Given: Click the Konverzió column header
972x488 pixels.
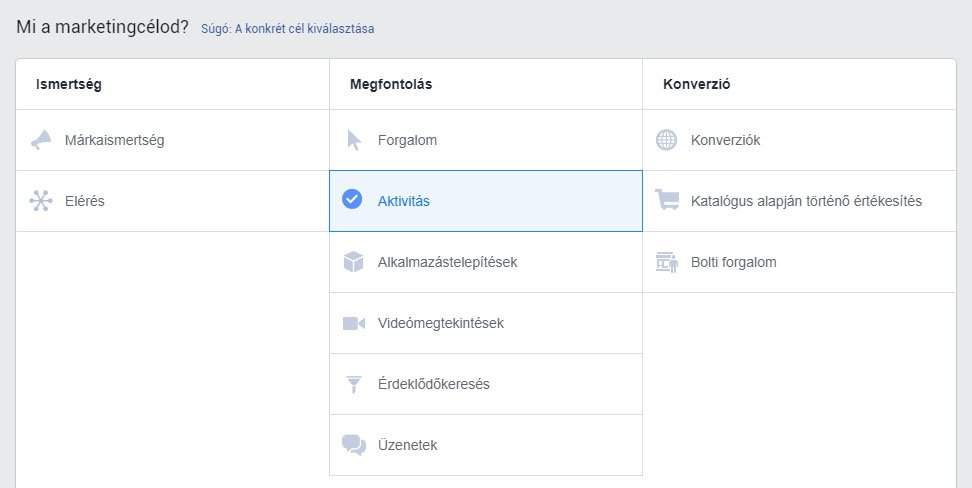Looking at the screenshot, I should pyautogui.click(x=697, y=84).
